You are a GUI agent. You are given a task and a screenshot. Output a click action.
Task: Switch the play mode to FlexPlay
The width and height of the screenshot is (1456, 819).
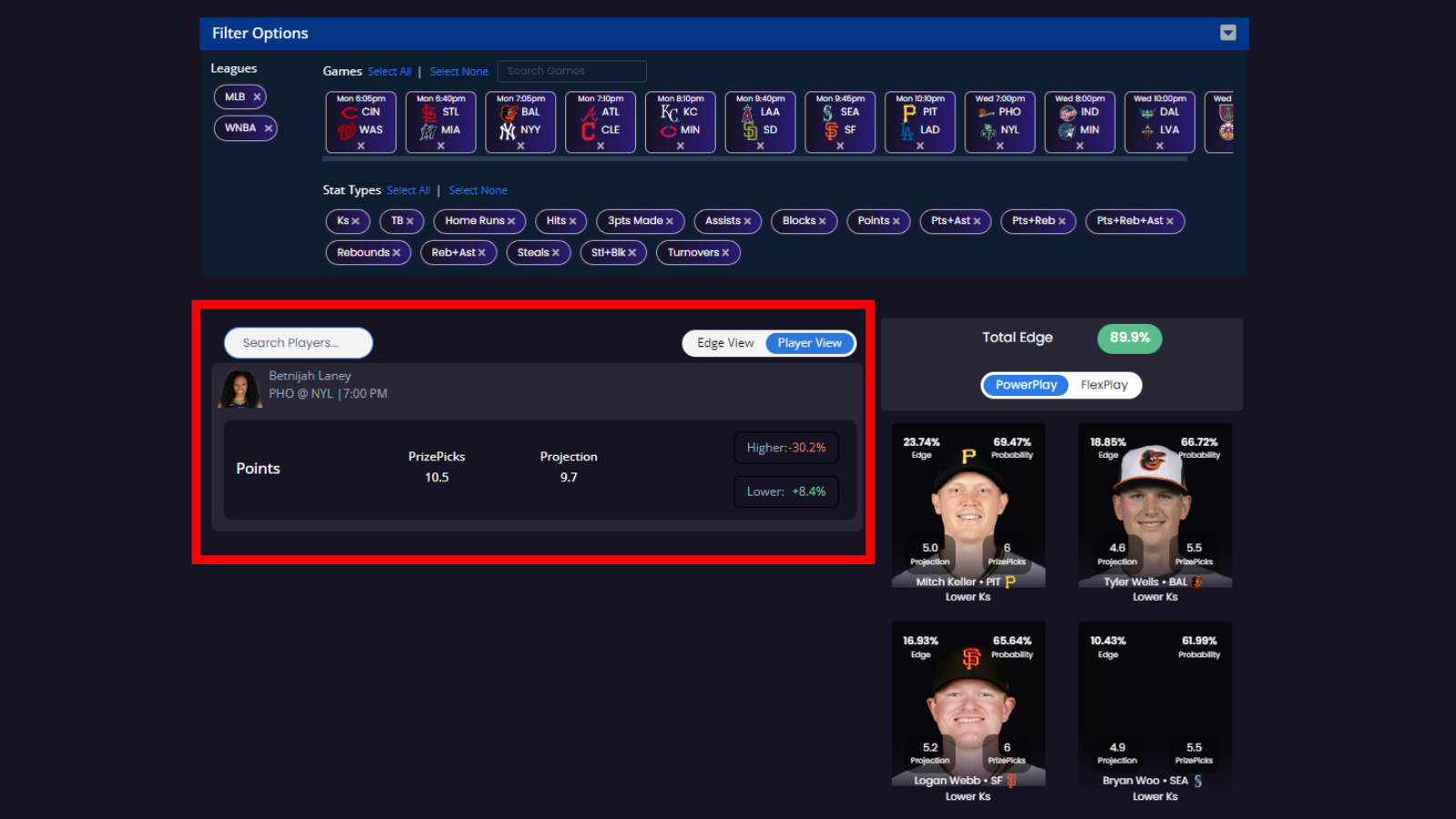click(x=1105, y=385)
